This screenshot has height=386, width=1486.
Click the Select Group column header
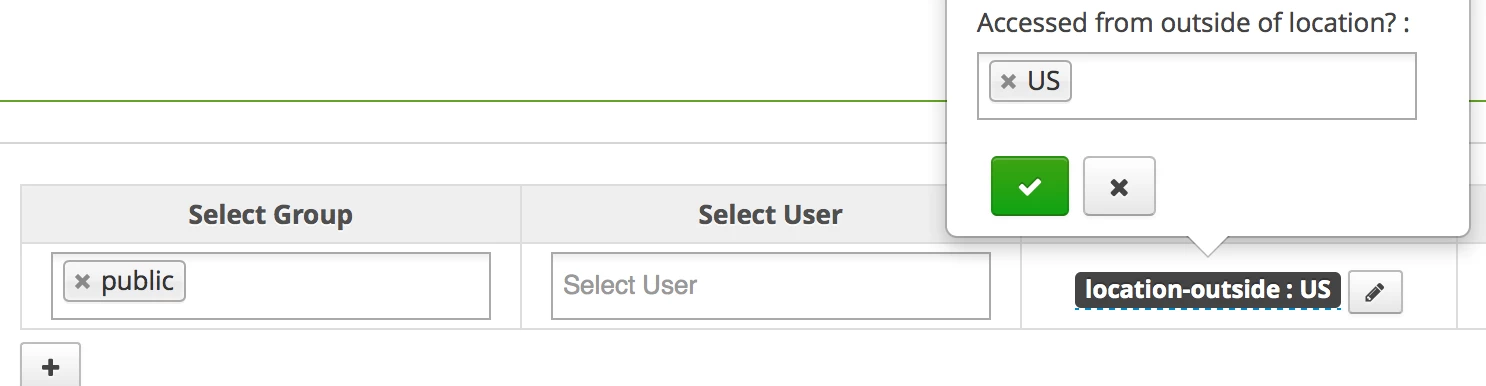tap(270, 214)
